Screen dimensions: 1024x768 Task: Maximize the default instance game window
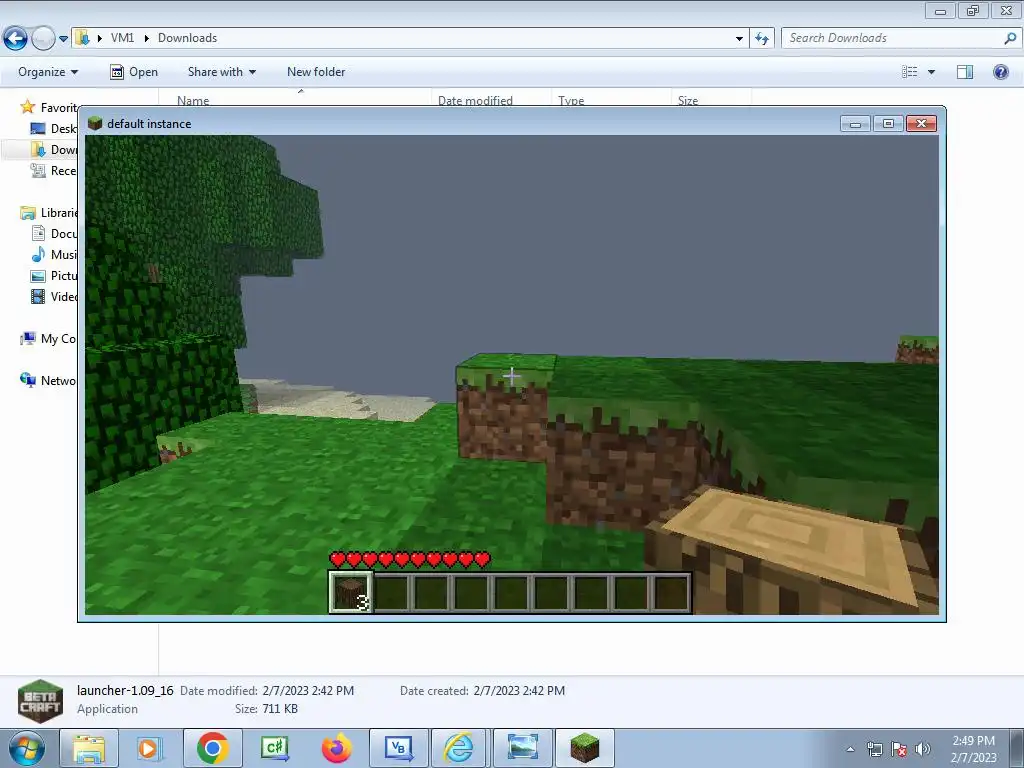(888, 123)
